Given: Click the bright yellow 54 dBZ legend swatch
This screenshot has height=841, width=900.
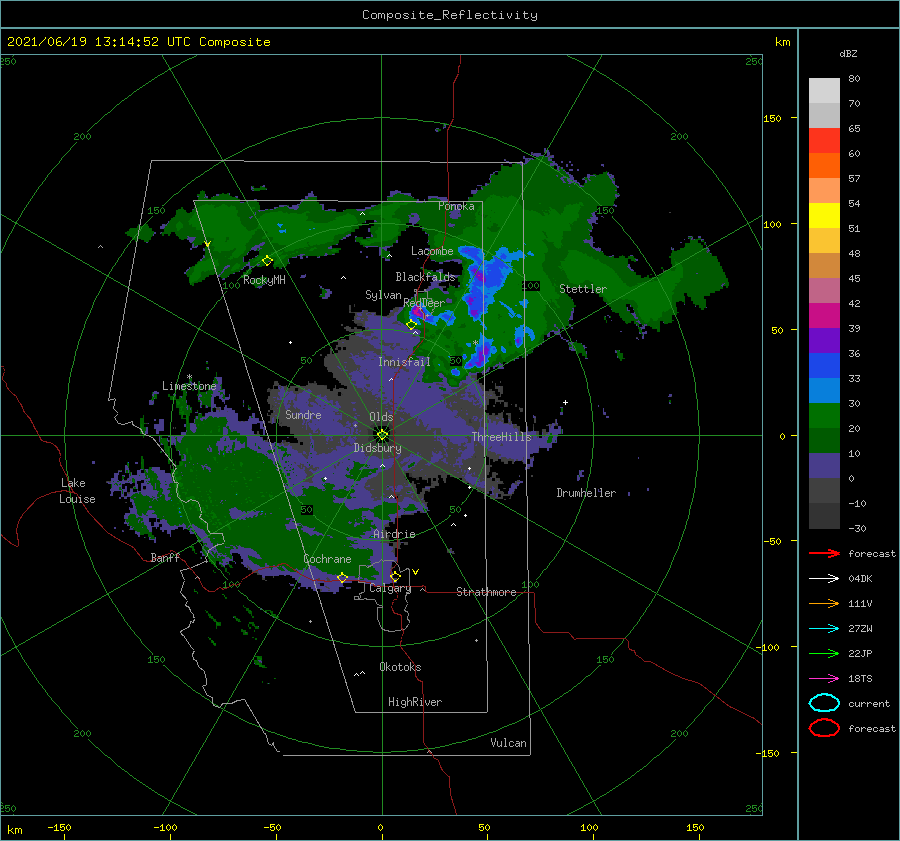Looking at the screenshot, I should tap(824, 215).
